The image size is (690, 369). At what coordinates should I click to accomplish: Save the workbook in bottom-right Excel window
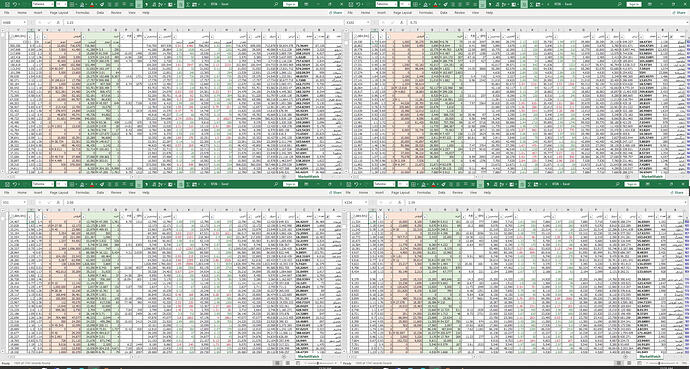(349, 184)
